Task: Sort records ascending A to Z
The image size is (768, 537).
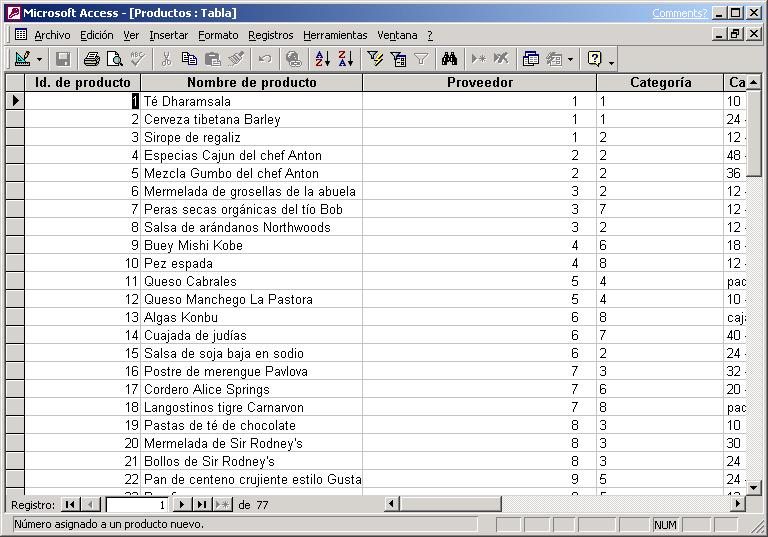Action: tap(322, 59)
